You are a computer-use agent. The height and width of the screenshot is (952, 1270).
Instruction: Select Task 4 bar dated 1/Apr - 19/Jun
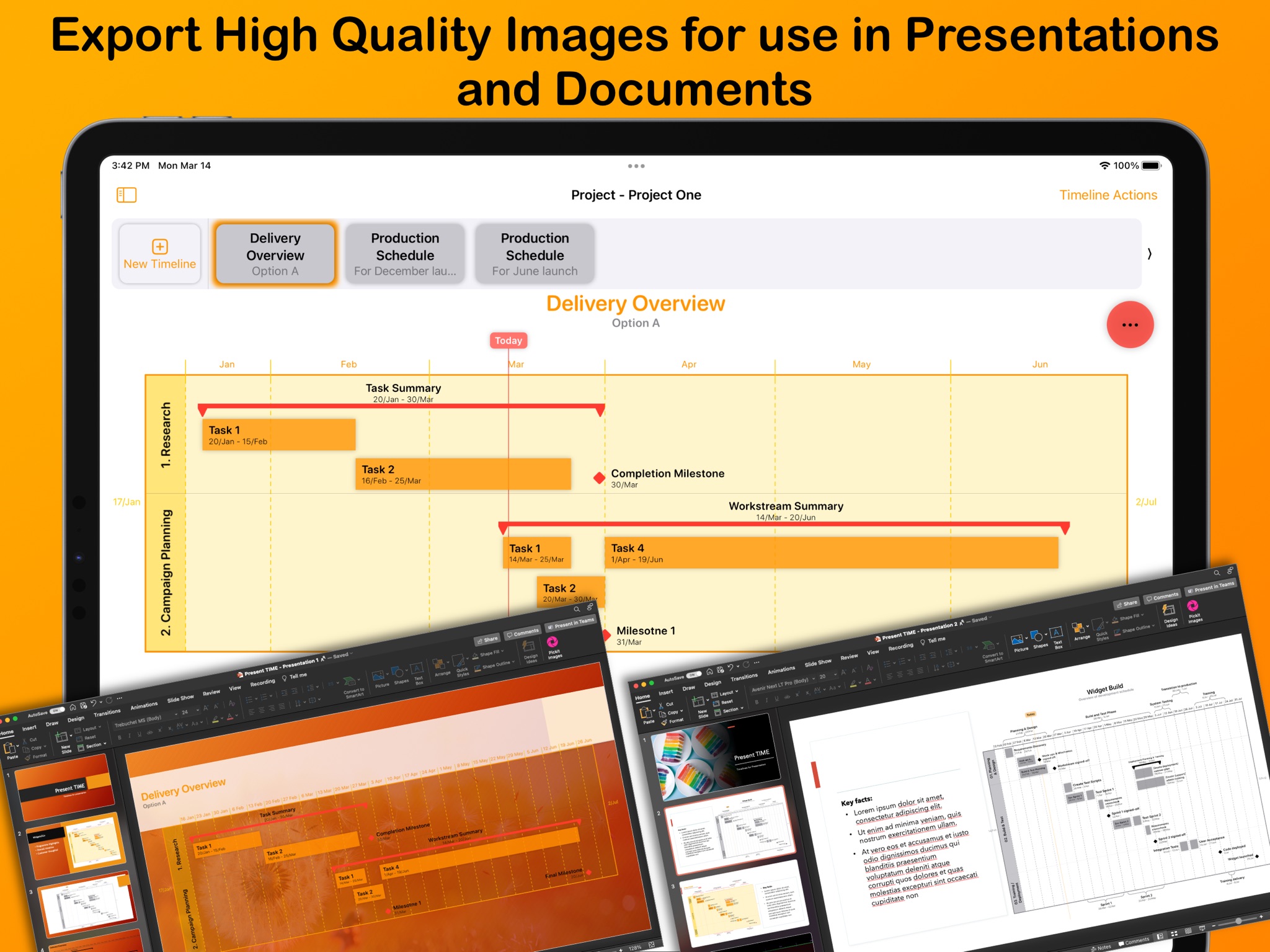click(x=831, y=553)
